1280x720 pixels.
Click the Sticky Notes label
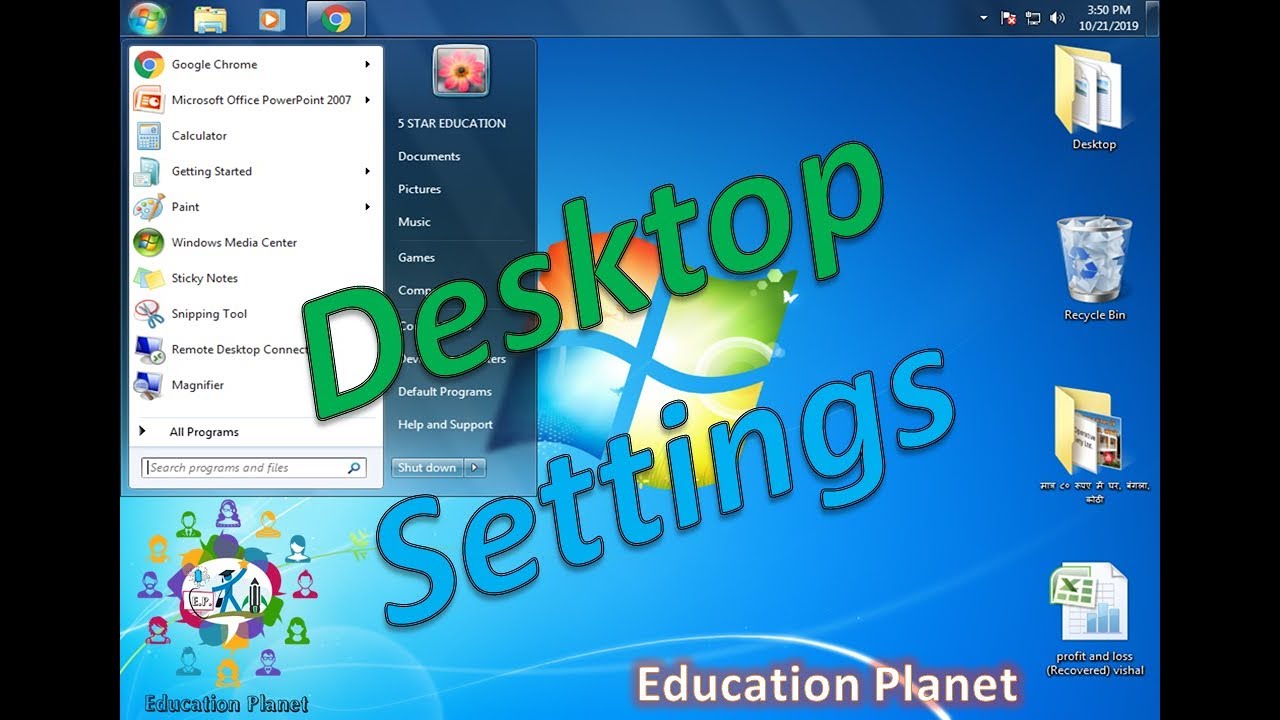[204, 278]
